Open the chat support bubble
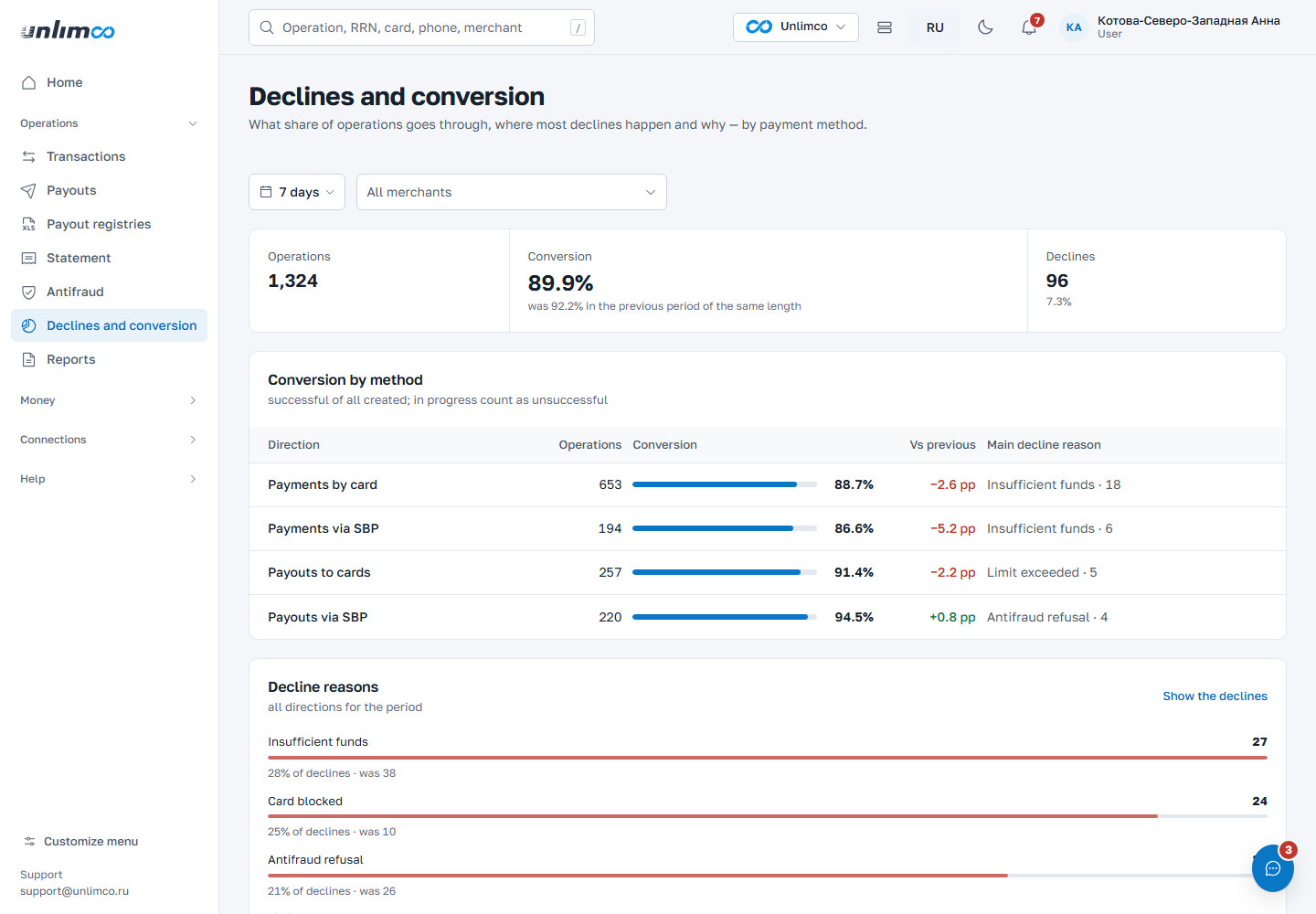This screenshot has width=1316, height=914. pyautogui.click(x=1272, y=868)
